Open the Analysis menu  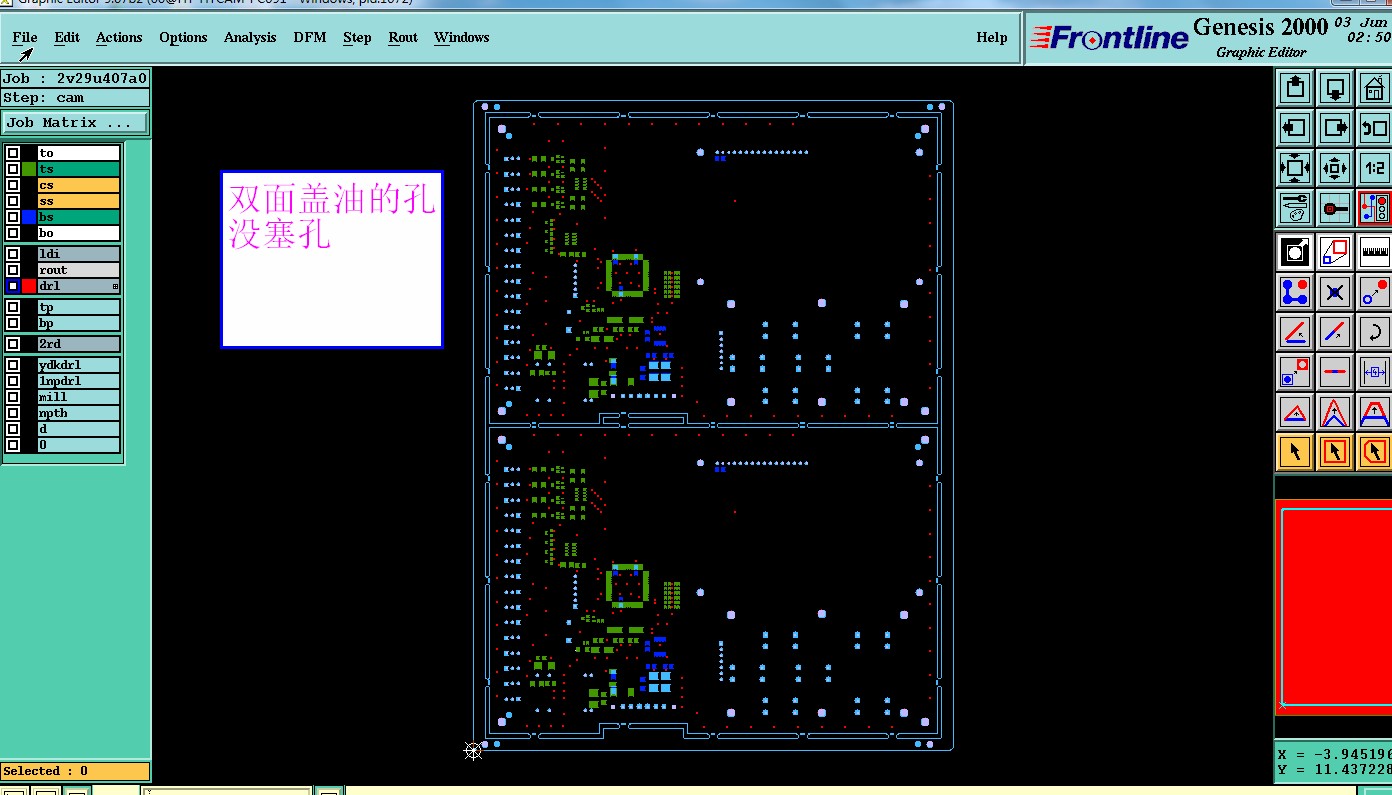pyautogui.click(x=250, y=37)
